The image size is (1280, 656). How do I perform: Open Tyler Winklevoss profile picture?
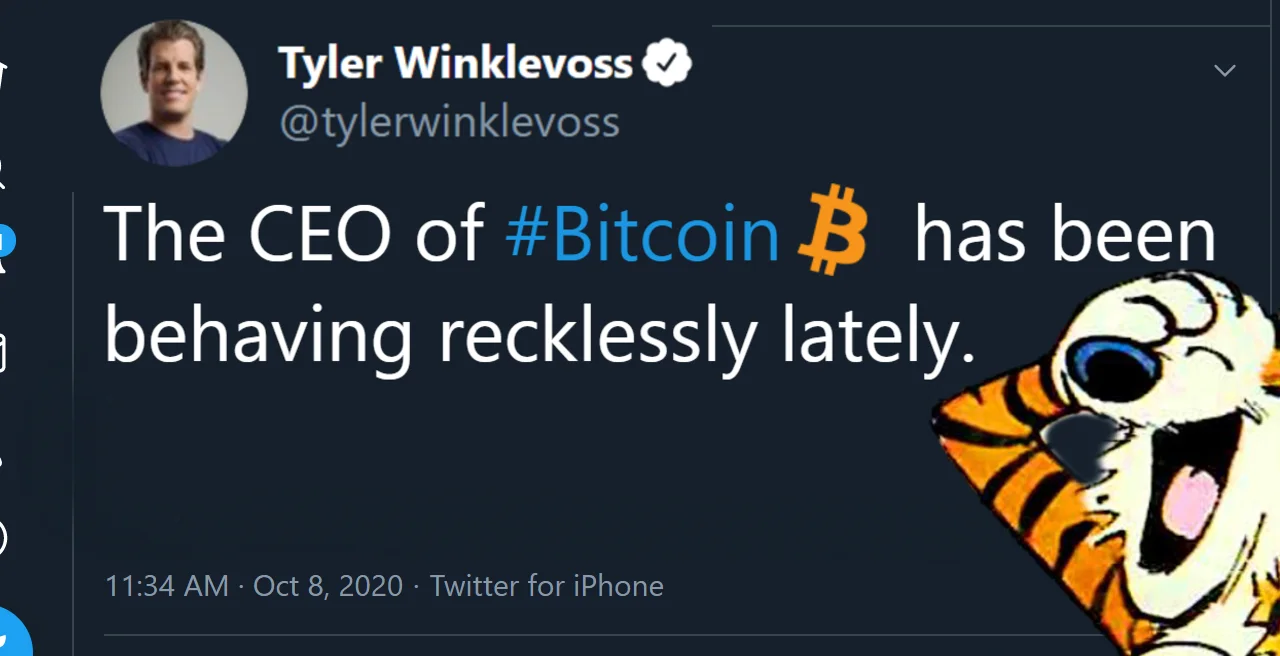click(x=173, y=93)
